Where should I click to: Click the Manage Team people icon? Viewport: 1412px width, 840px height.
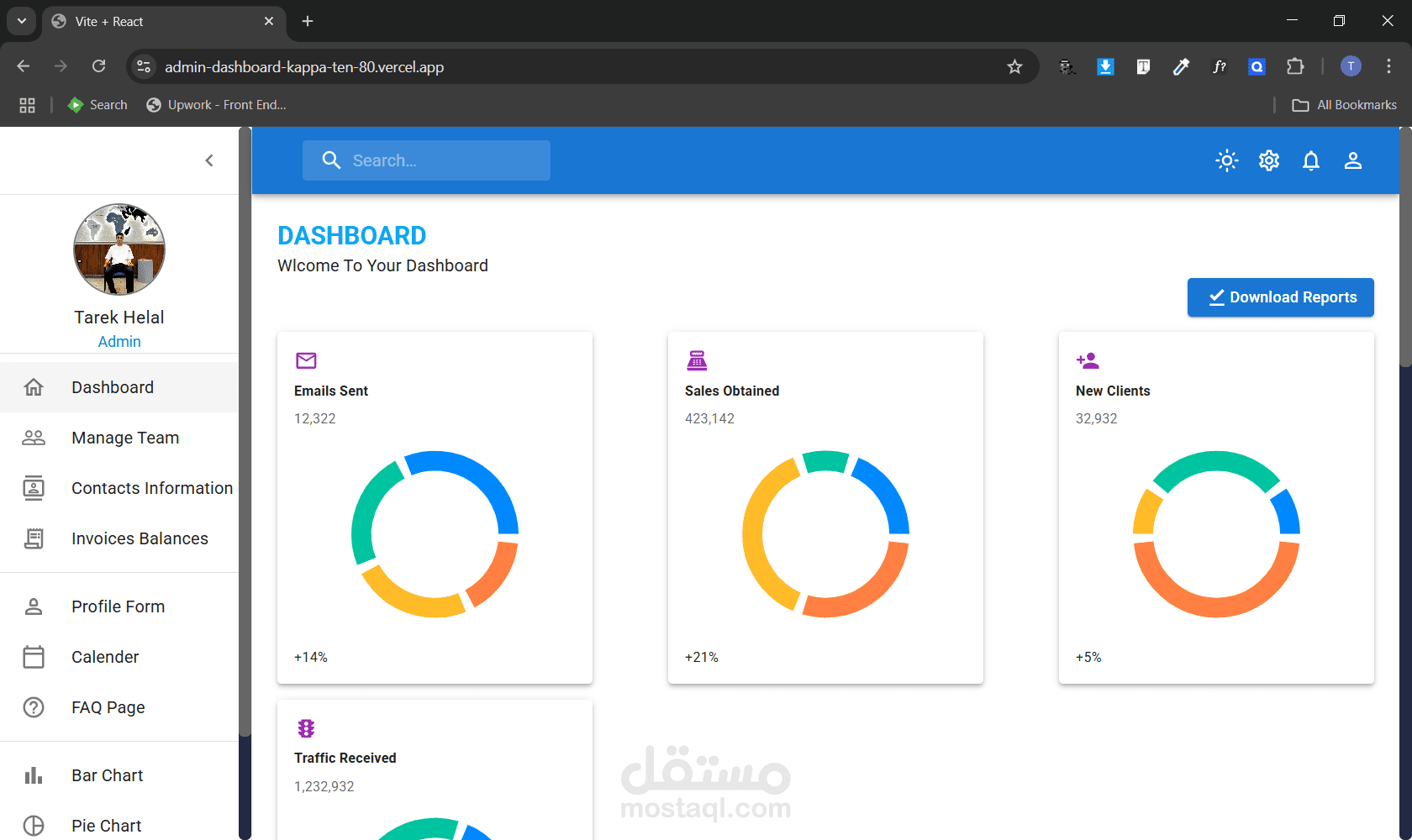[34, 438]
